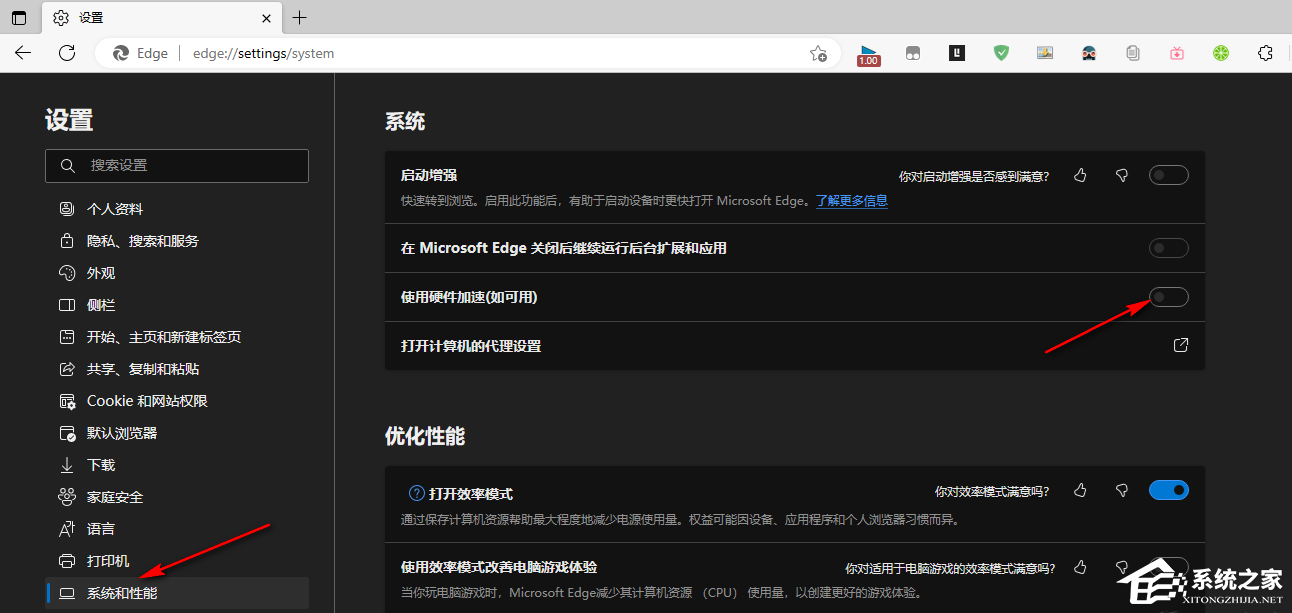1292x613 pixels.
Task: Click the 了解更多信息 link
Action: pyautogui.click(x=851, y=201)
